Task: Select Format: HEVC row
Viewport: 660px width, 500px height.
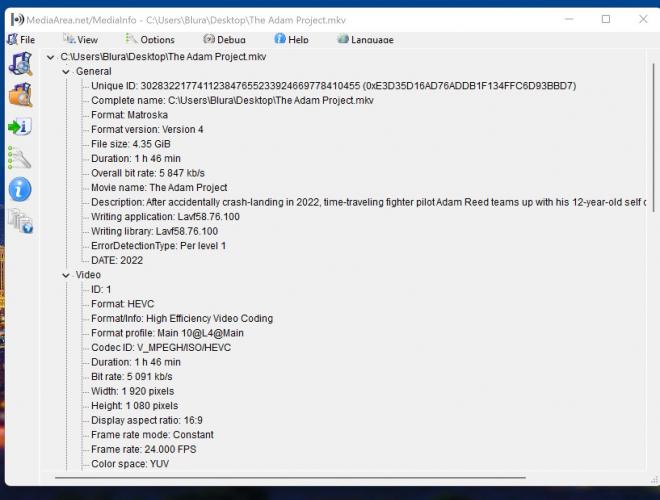Action: tap(122, 304)
